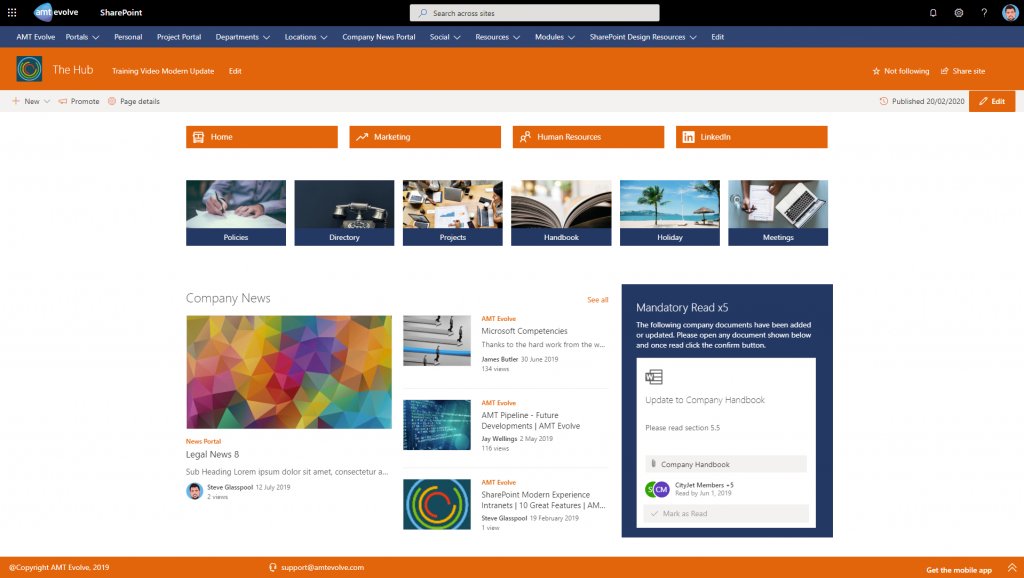Viewport: 1024px width, 578px height.
Task: Open the help question mark icon
Action: tap(984, 12)
